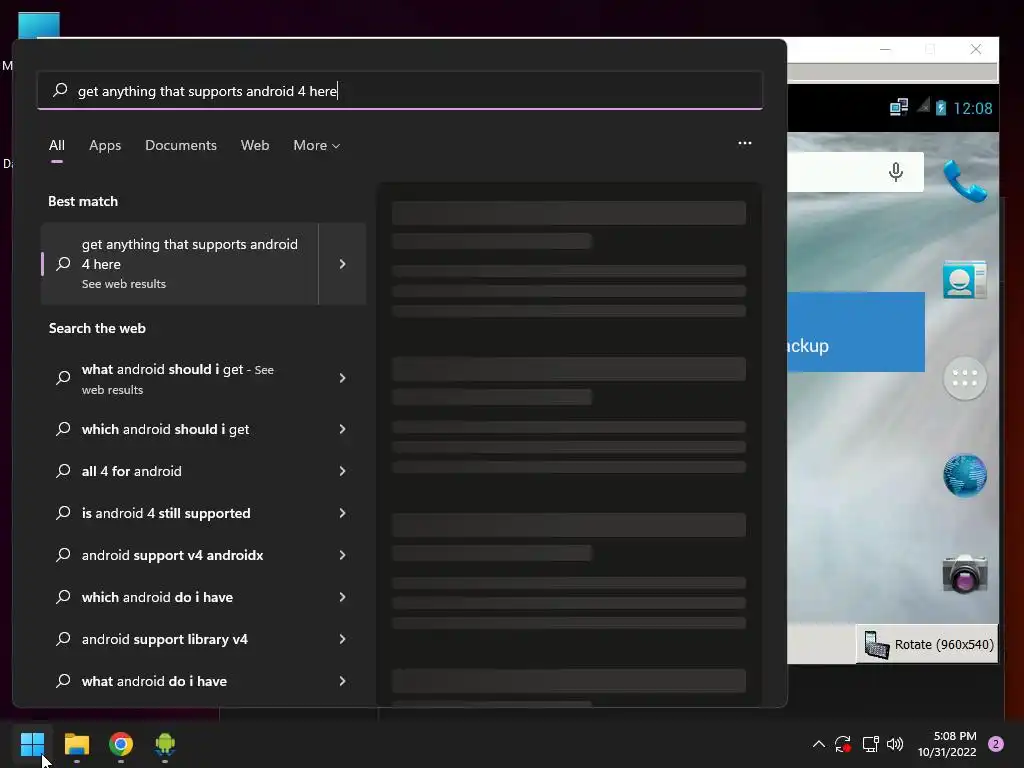Open the network tray icon
This screenshot has width=1024, height=768.
tap(870, 744)
